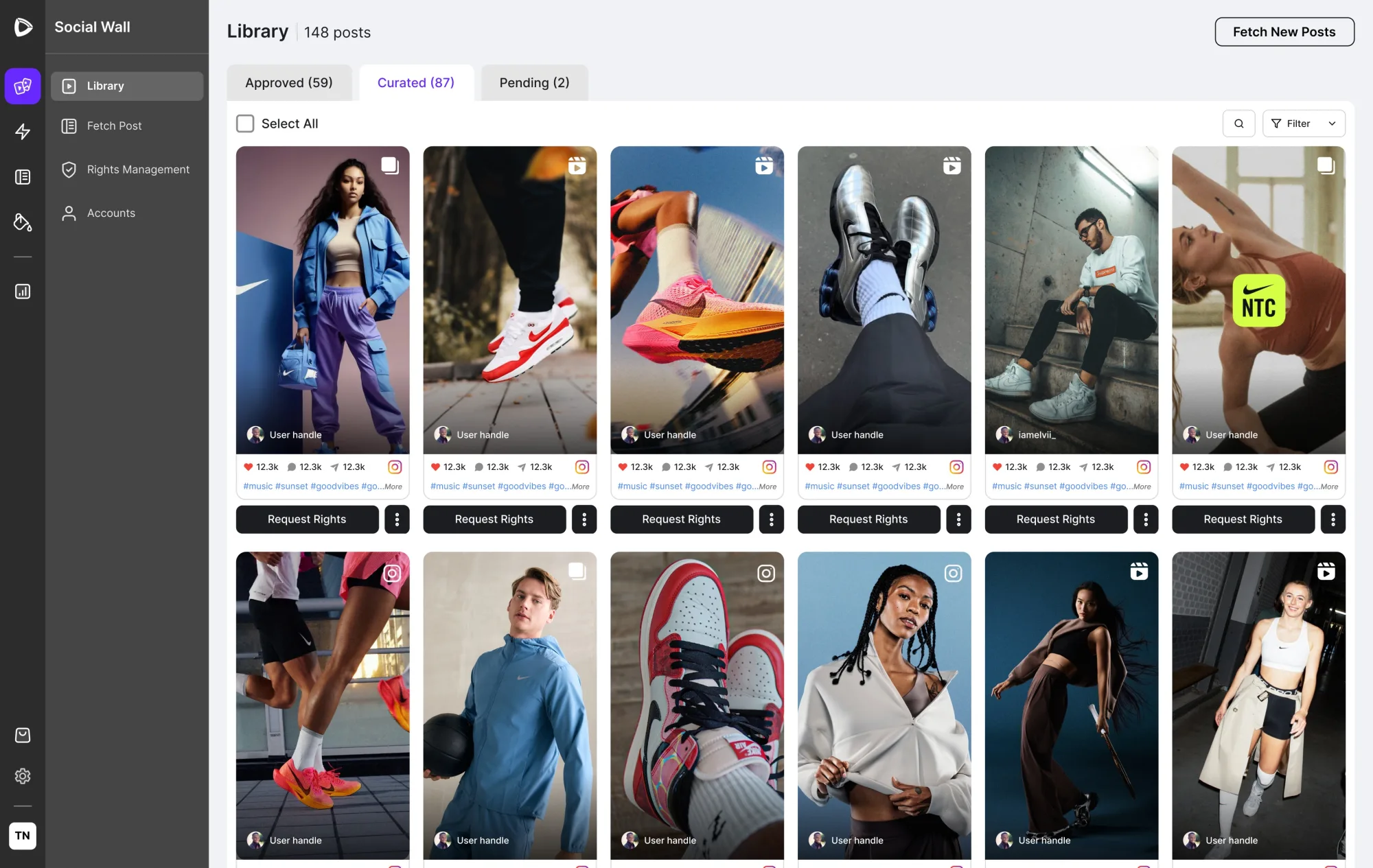
Task: Open the Filter dropdown
Action: [1304, 124]
